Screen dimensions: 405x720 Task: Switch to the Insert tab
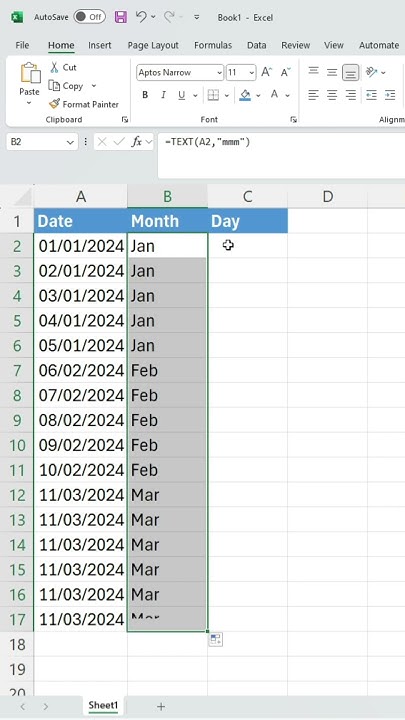pyautogui.click(x=100, y=45)
